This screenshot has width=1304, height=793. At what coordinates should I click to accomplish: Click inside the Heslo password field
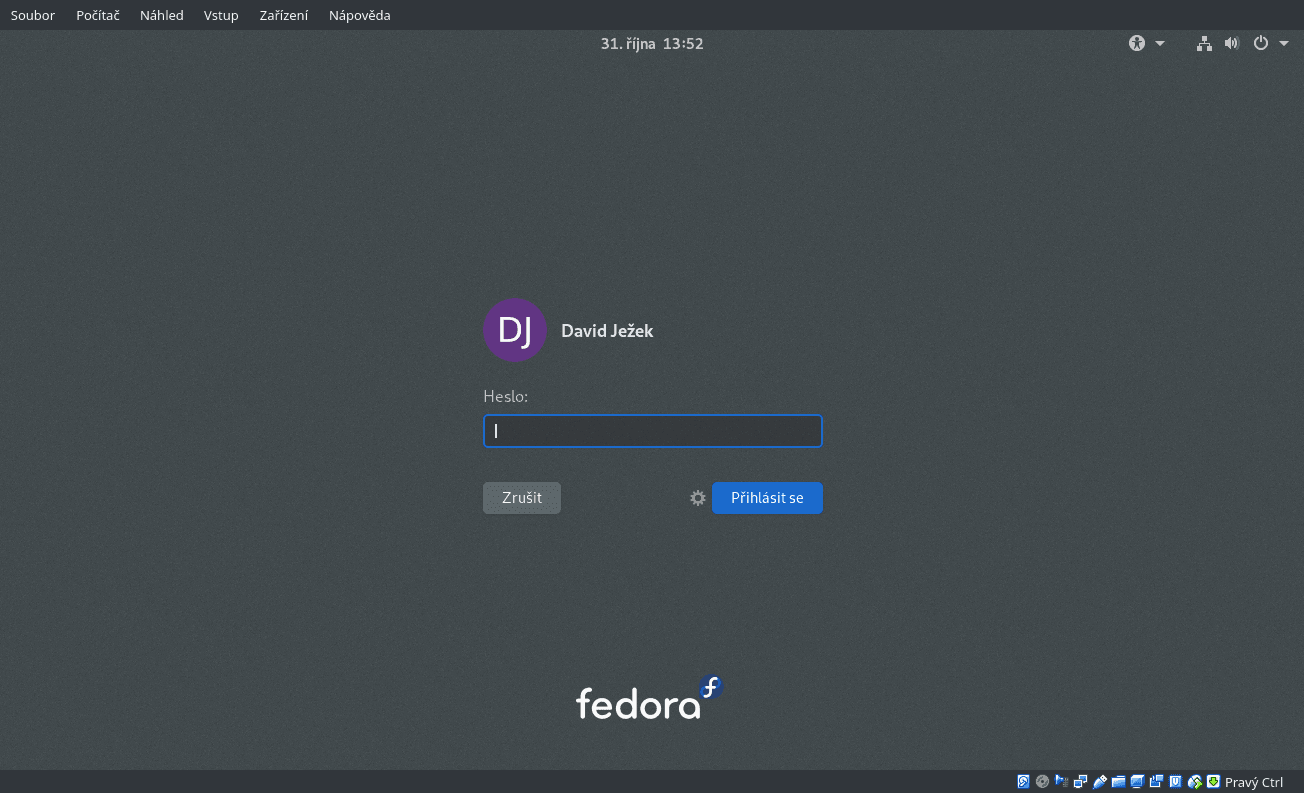[652, 430]
